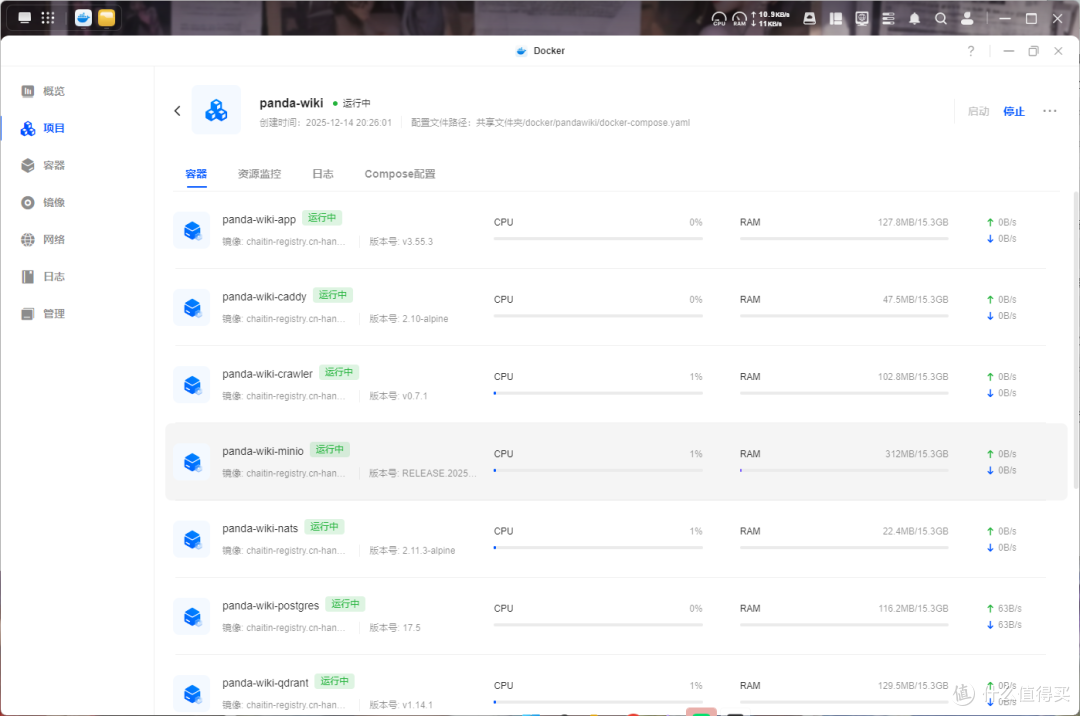Go back with the left arrow

(x=178, y=111)
